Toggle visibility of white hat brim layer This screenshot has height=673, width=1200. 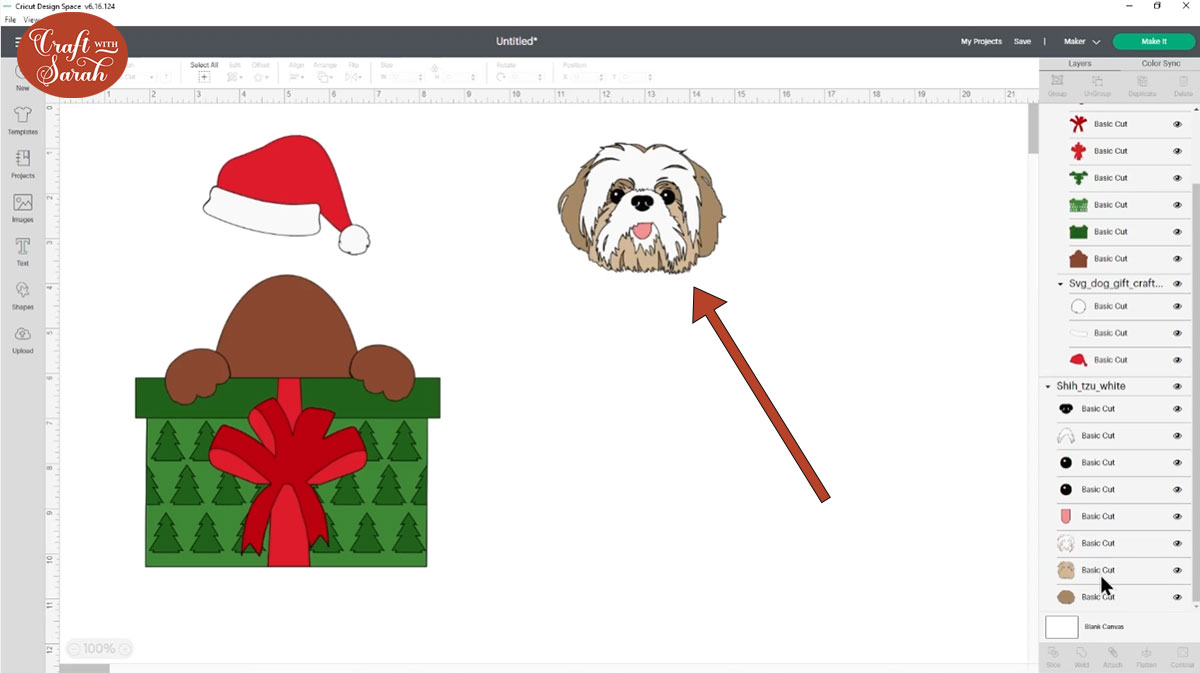click(x=1177, y=333)
